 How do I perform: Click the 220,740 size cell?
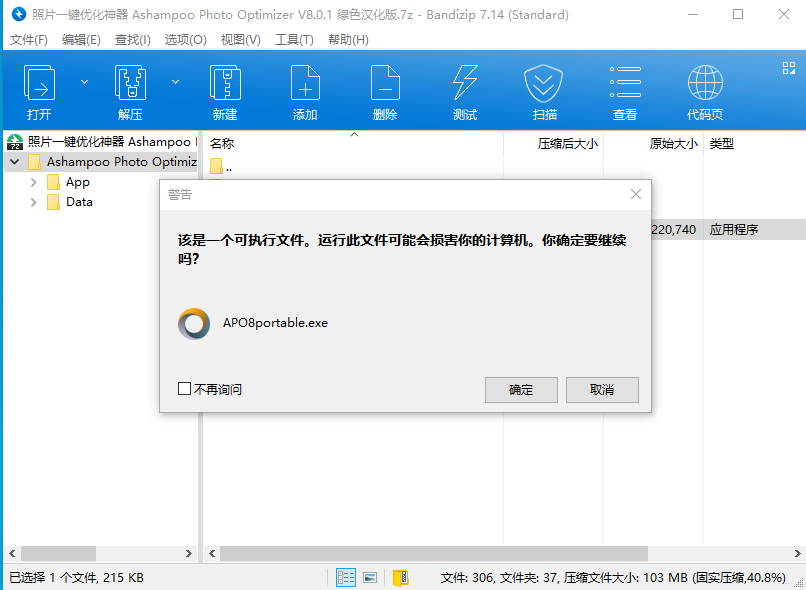(673, 230)
